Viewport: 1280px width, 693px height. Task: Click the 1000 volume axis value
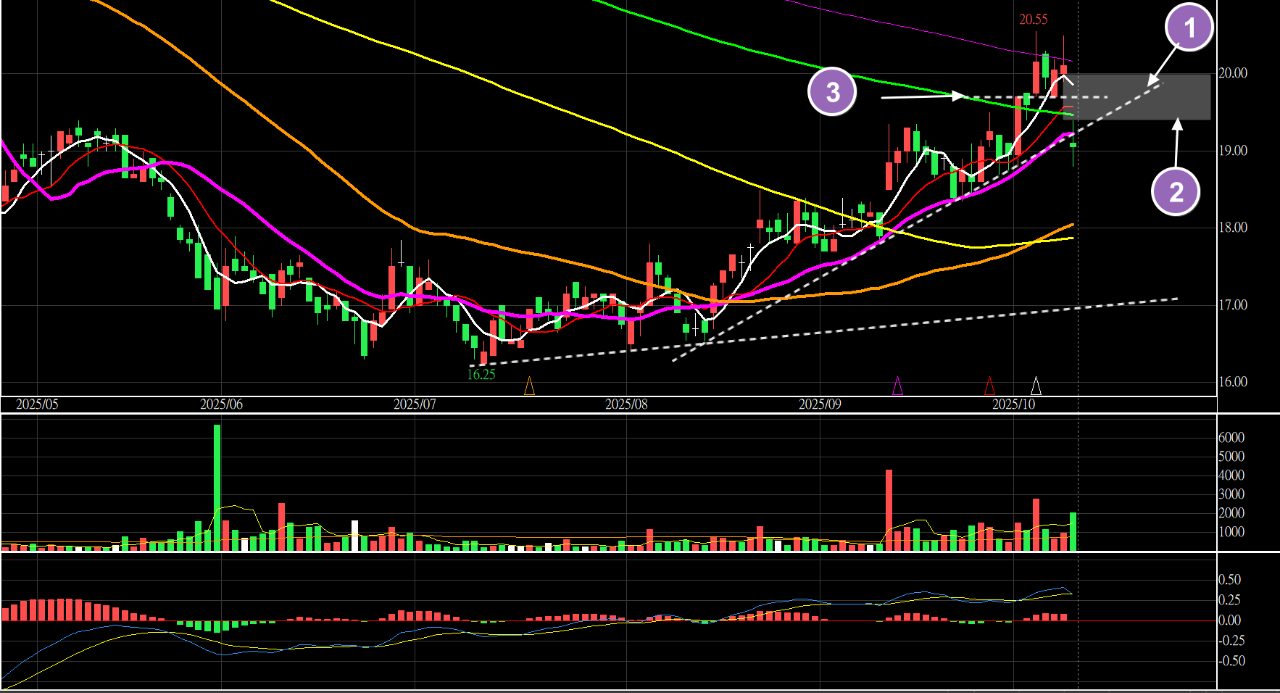(1230, 532)
